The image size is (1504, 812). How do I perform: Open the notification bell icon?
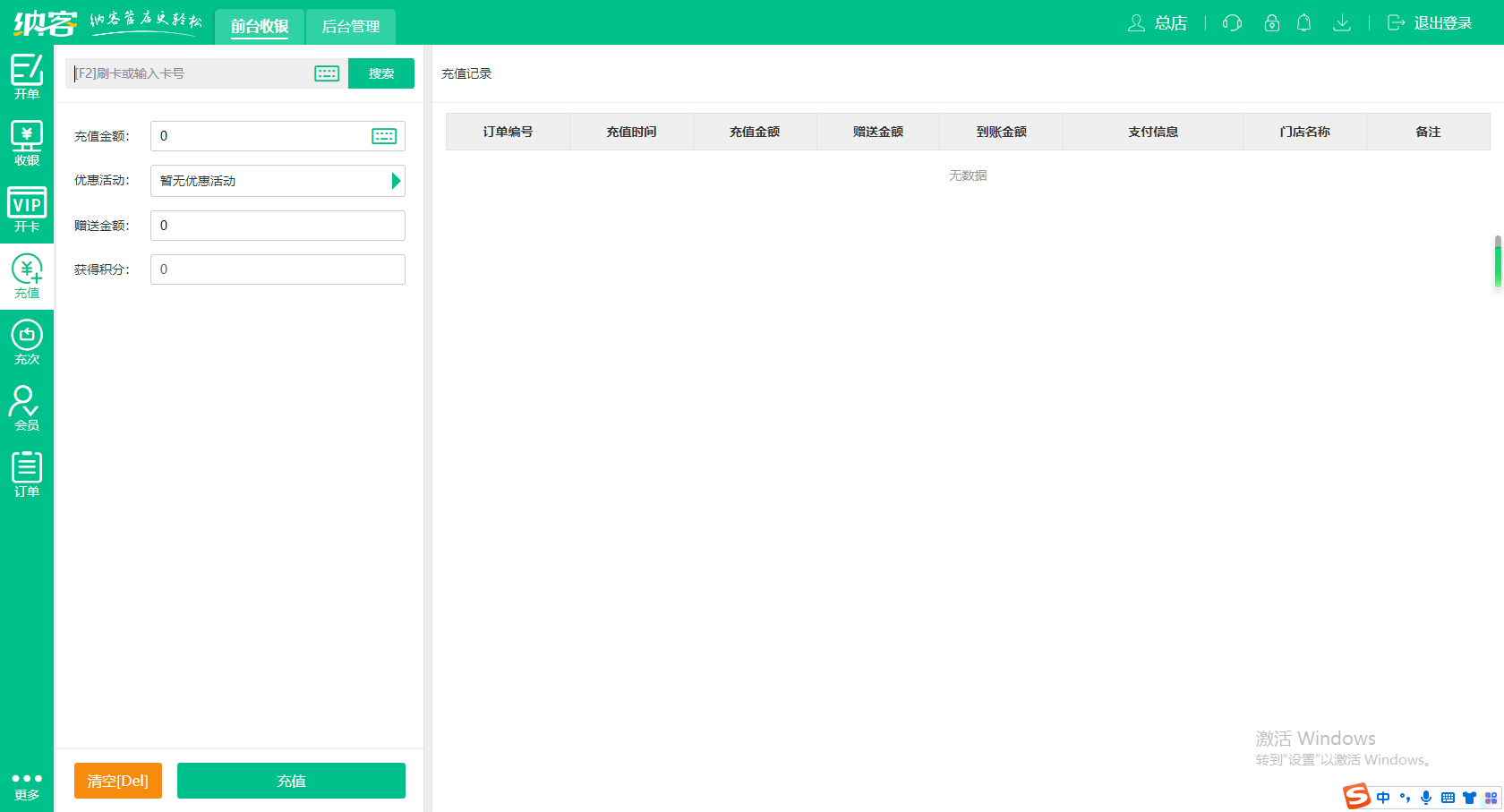(x=1304, y=23)
